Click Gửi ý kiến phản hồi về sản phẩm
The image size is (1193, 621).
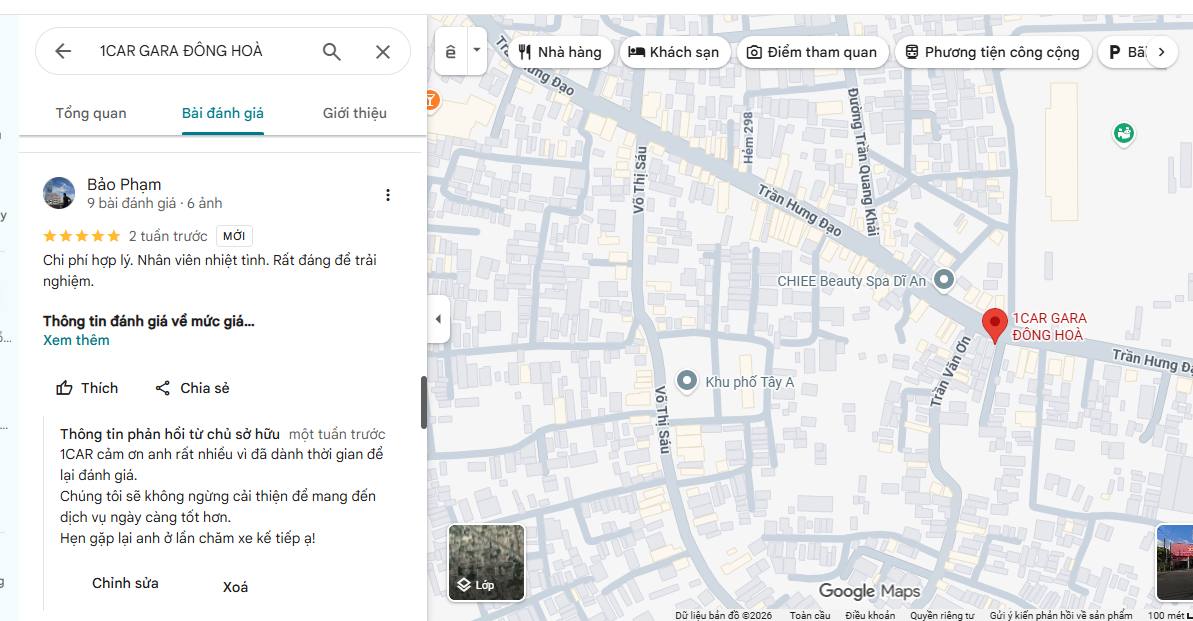click(x=1061, y=615)
